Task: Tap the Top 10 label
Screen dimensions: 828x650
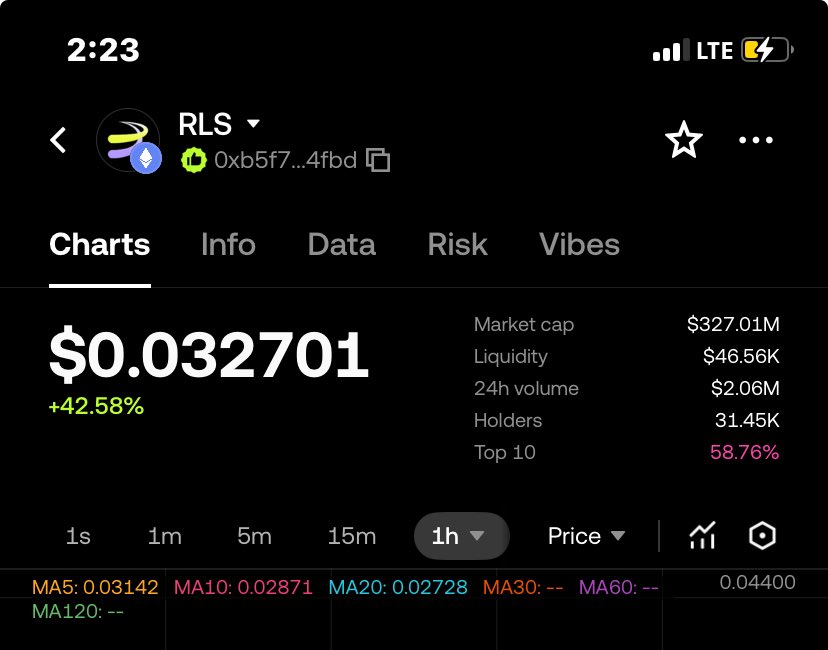Action: tap(505, 453)
